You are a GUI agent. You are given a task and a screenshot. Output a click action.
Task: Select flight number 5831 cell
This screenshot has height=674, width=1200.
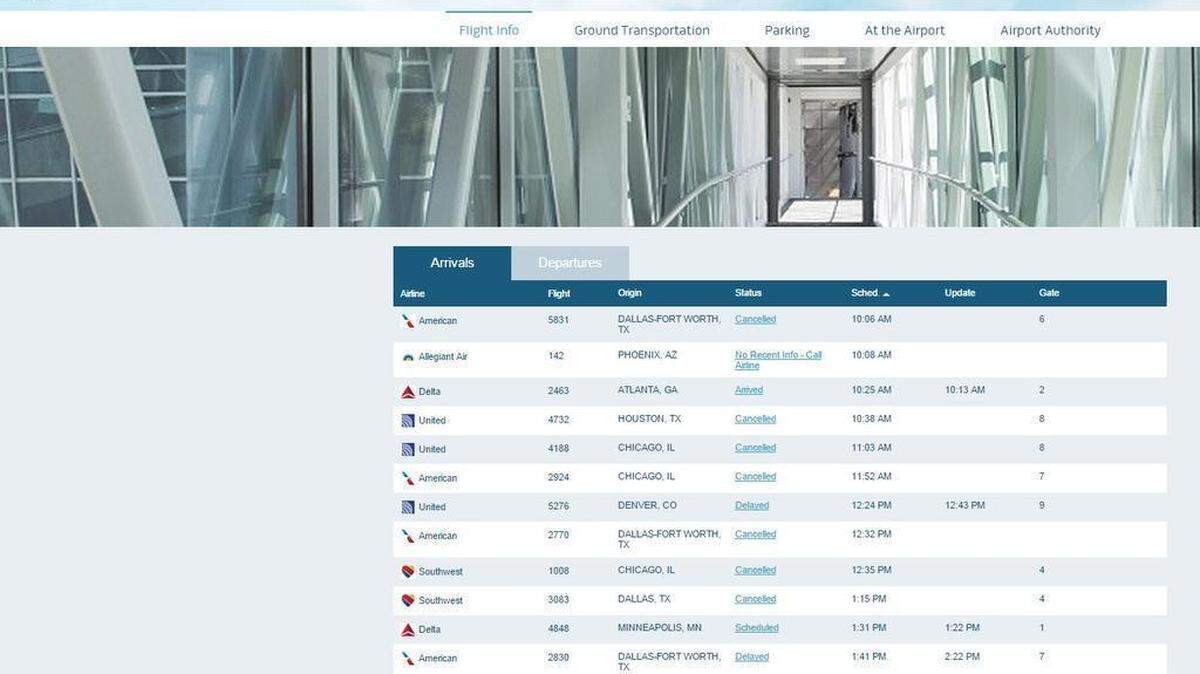(558, 320)
